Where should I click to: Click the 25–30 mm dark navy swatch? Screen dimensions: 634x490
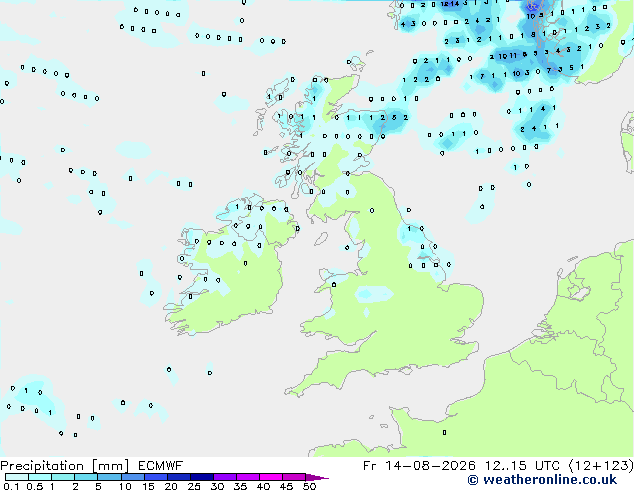[201, 477]
